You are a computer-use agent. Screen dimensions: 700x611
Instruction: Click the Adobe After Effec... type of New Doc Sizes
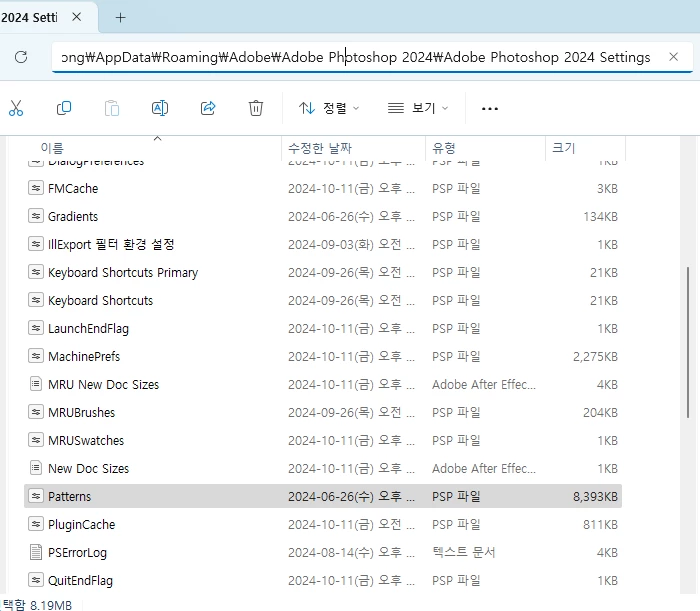(x=484, y=469)
